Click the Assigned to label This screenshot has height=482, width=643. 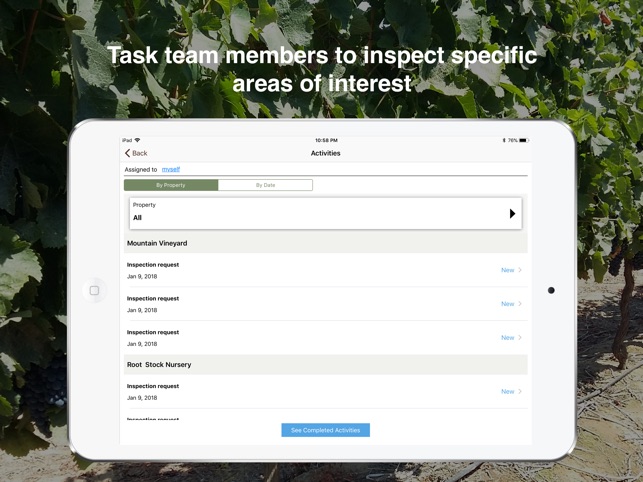141,169
